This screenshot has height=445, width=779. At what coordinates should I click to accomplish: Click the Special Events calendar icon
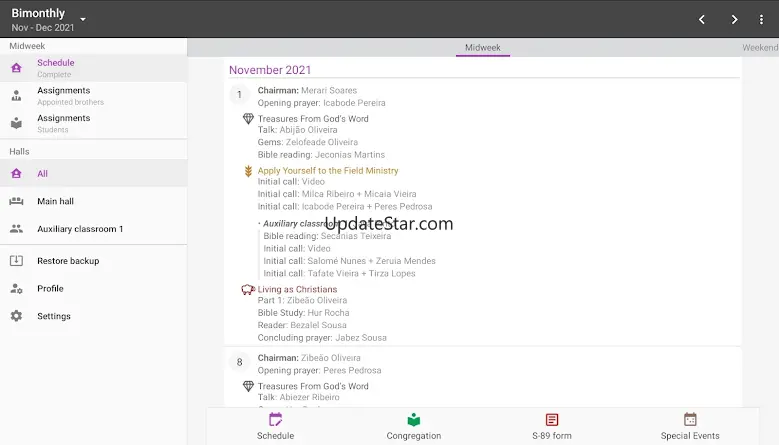coord(690,420)
